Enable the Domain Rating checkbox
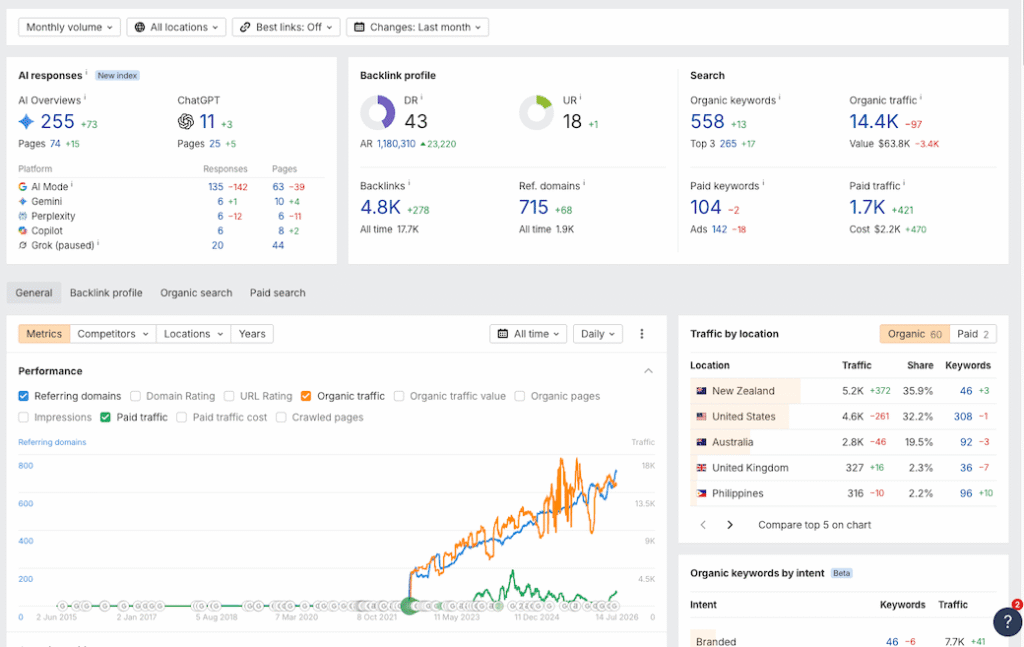This screenshot has width=1024, height=647. tap(135, 396)
